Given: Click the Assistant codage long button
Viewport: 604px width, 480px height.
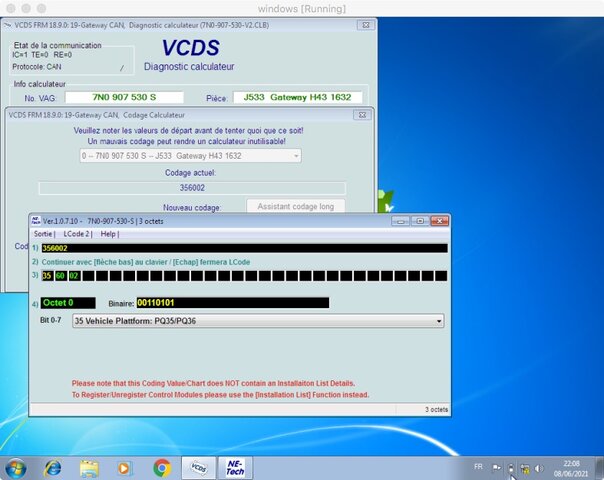Looking at the screenshot, I should [295, 206].
